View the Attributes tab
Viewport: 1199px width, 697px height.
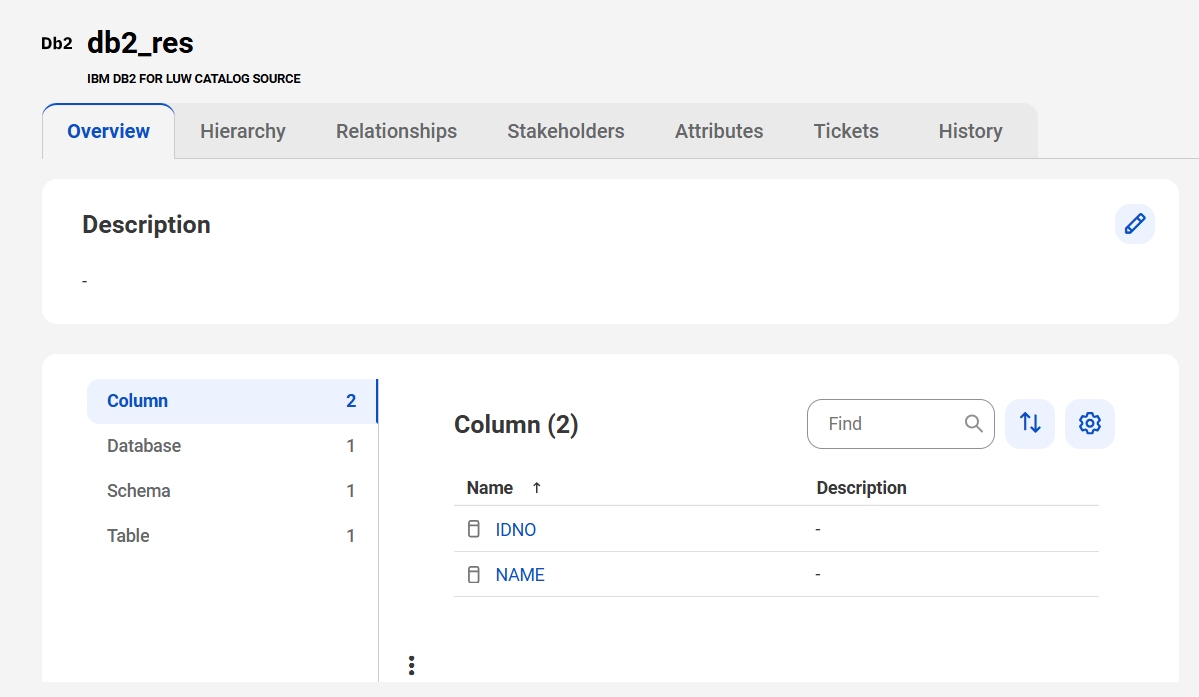click(x=719, y=131)
